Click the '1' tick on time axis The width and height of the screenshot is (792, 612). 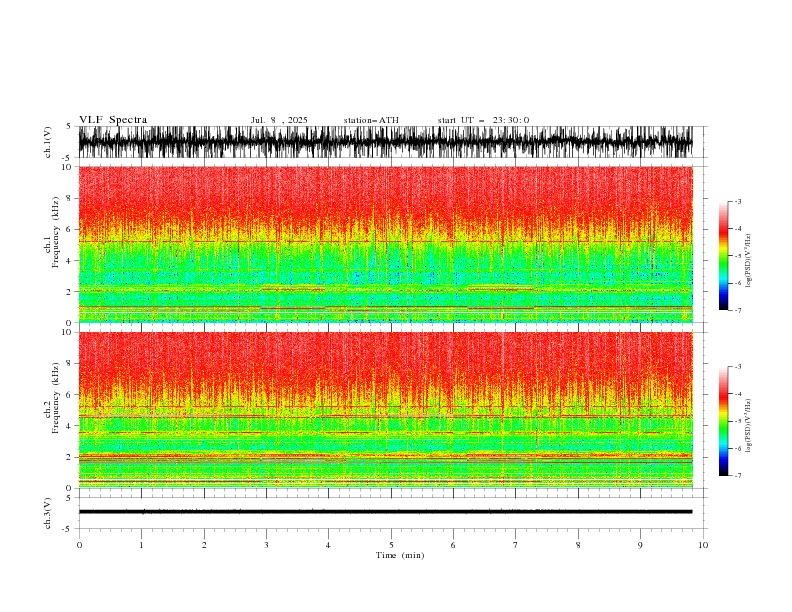tap(141, 545)
